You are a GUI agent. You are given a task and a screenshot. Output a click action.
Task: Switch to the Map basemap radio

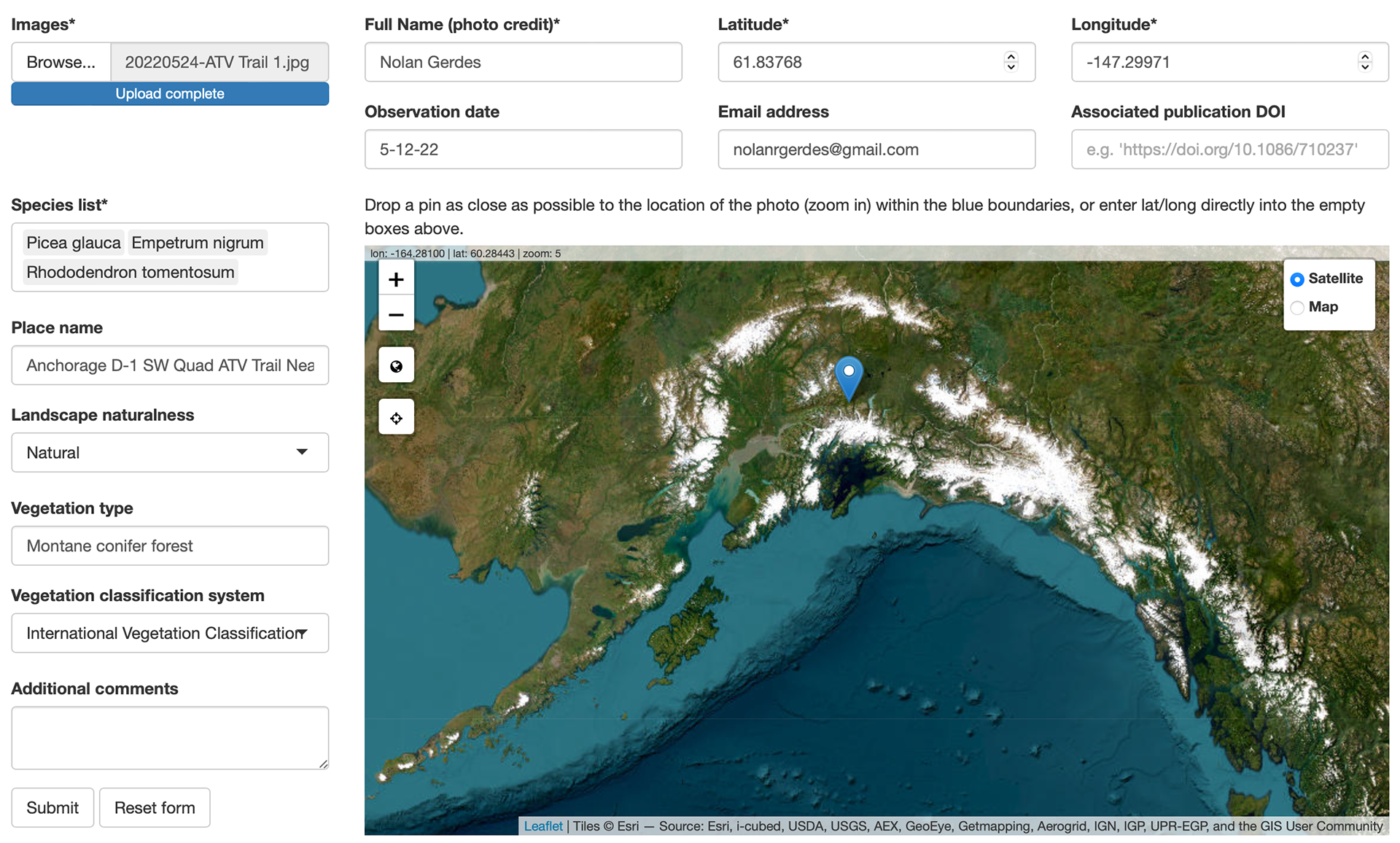tap(1297, 308)
